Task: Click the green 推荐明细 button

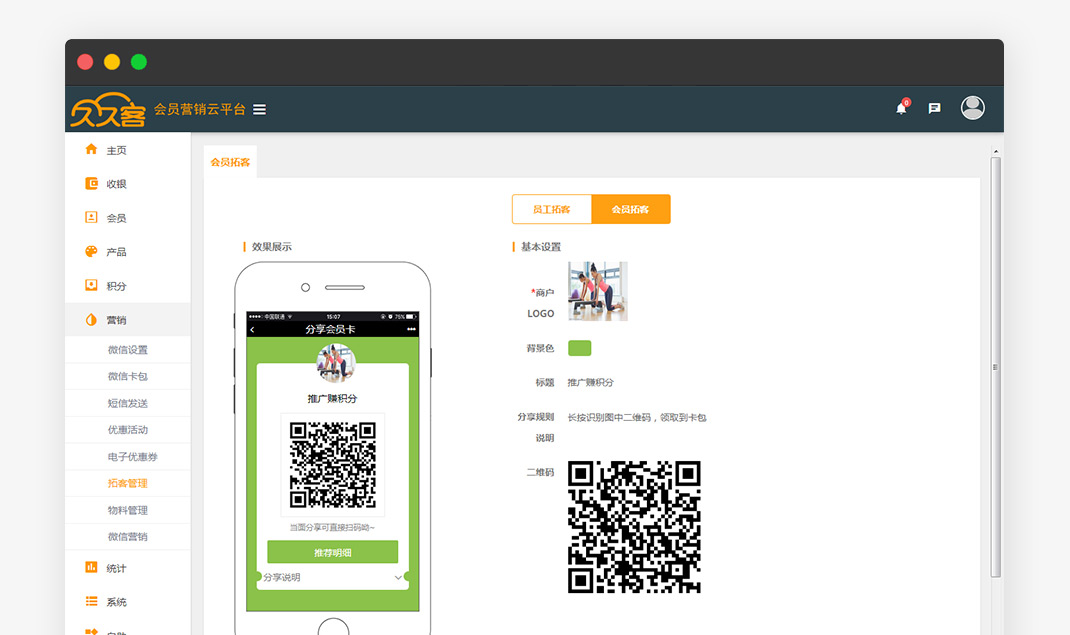Action: pos(332,552)
